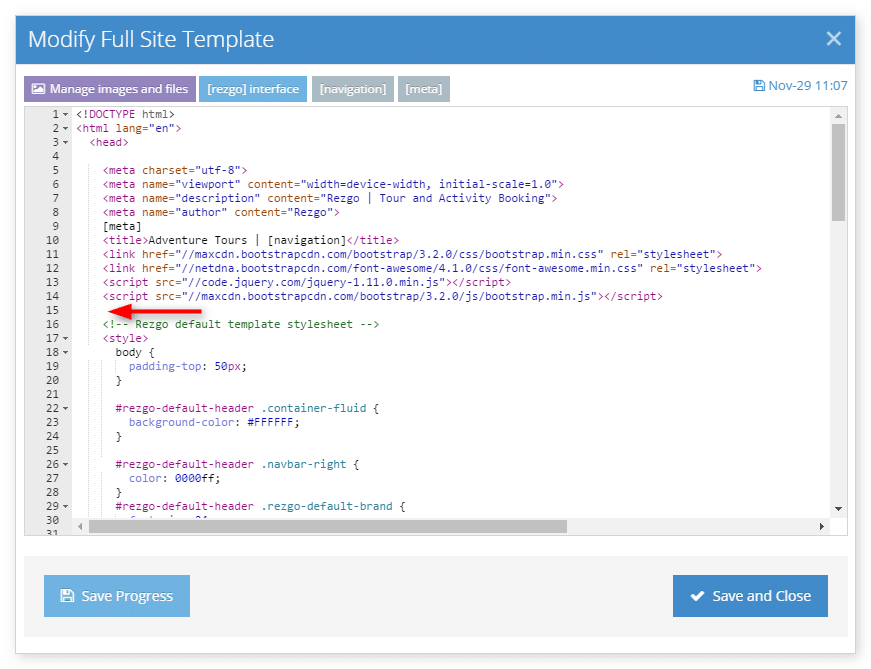The image size is (871, 669).
Task: Insert the [navigation] tag
Action: click(353, 89)
